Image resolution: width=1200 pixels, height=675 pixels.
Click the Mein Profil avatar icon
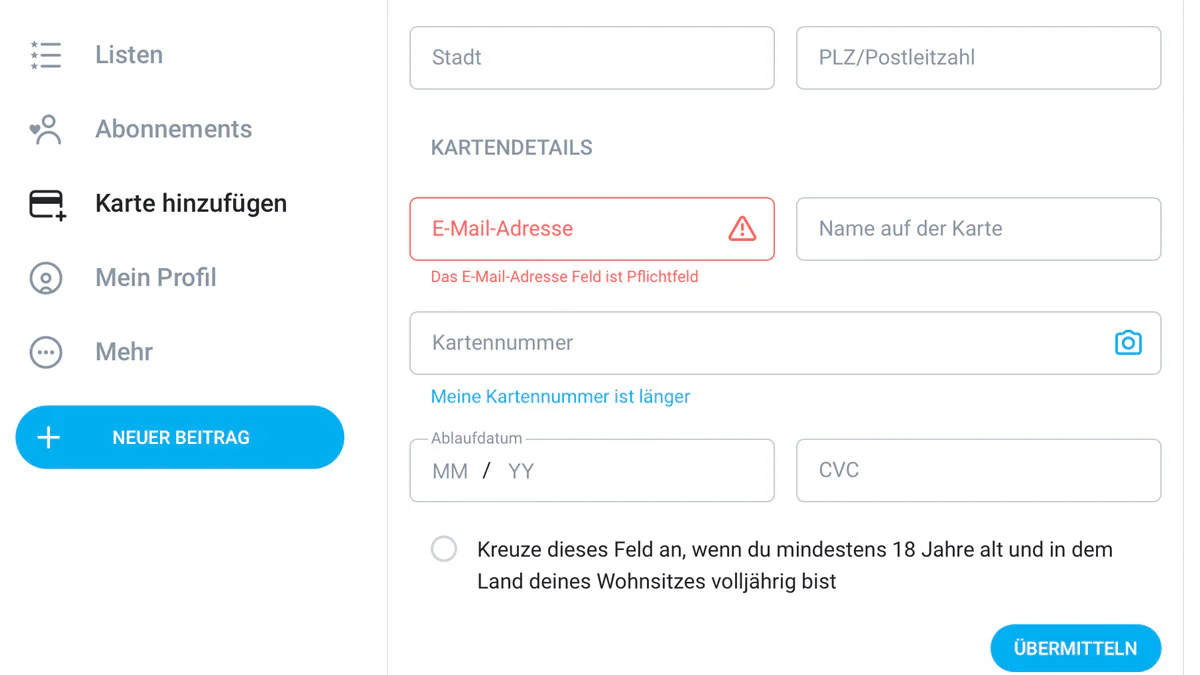click(46, 278)
